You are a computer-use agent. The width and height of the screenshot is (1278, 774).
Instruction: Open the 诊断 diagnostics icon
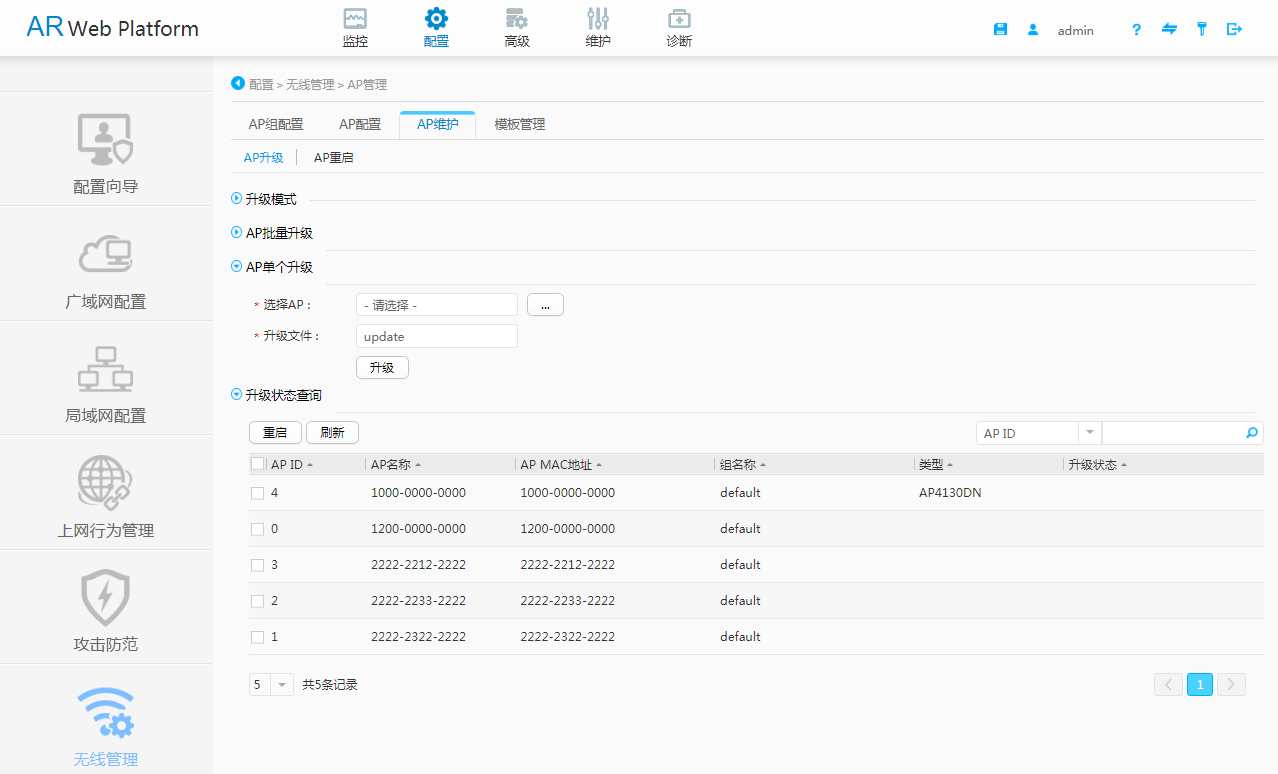click(679, 20)
